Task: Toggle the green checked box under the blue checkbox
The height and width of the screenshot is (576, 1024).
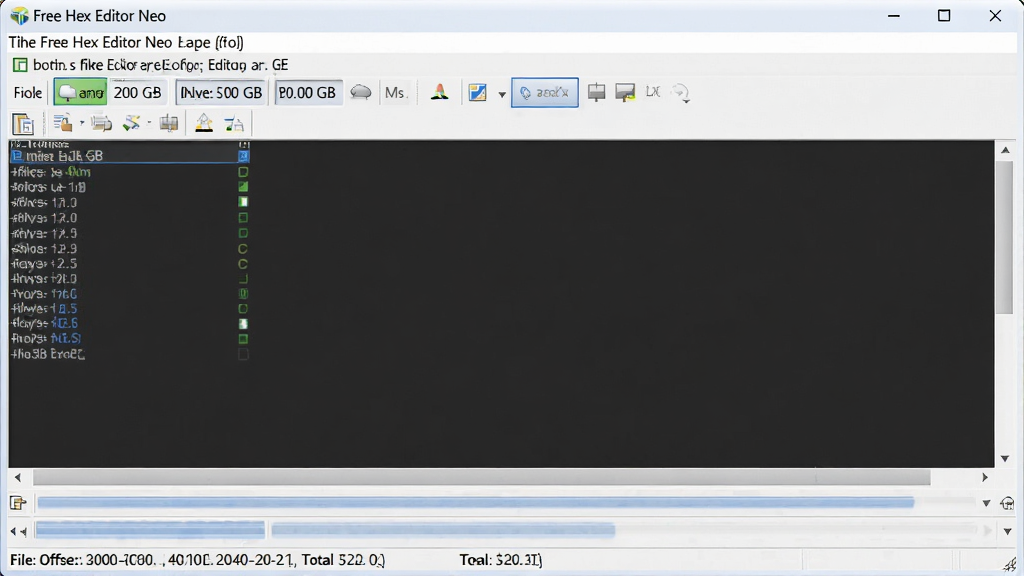Action: pyautogui.click(x=243, y=187)
